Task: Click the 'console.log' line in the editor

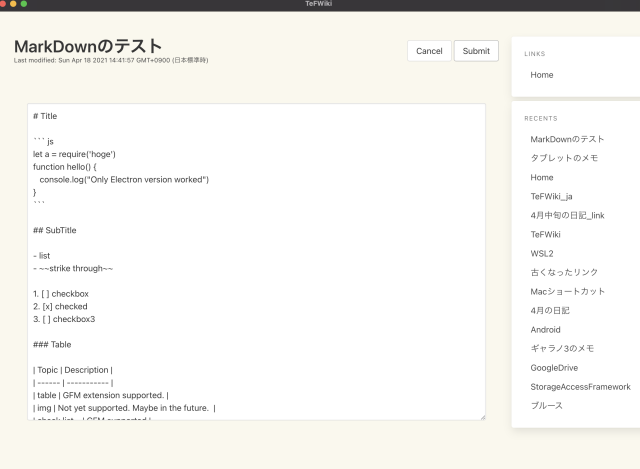Action: point(124,180)
